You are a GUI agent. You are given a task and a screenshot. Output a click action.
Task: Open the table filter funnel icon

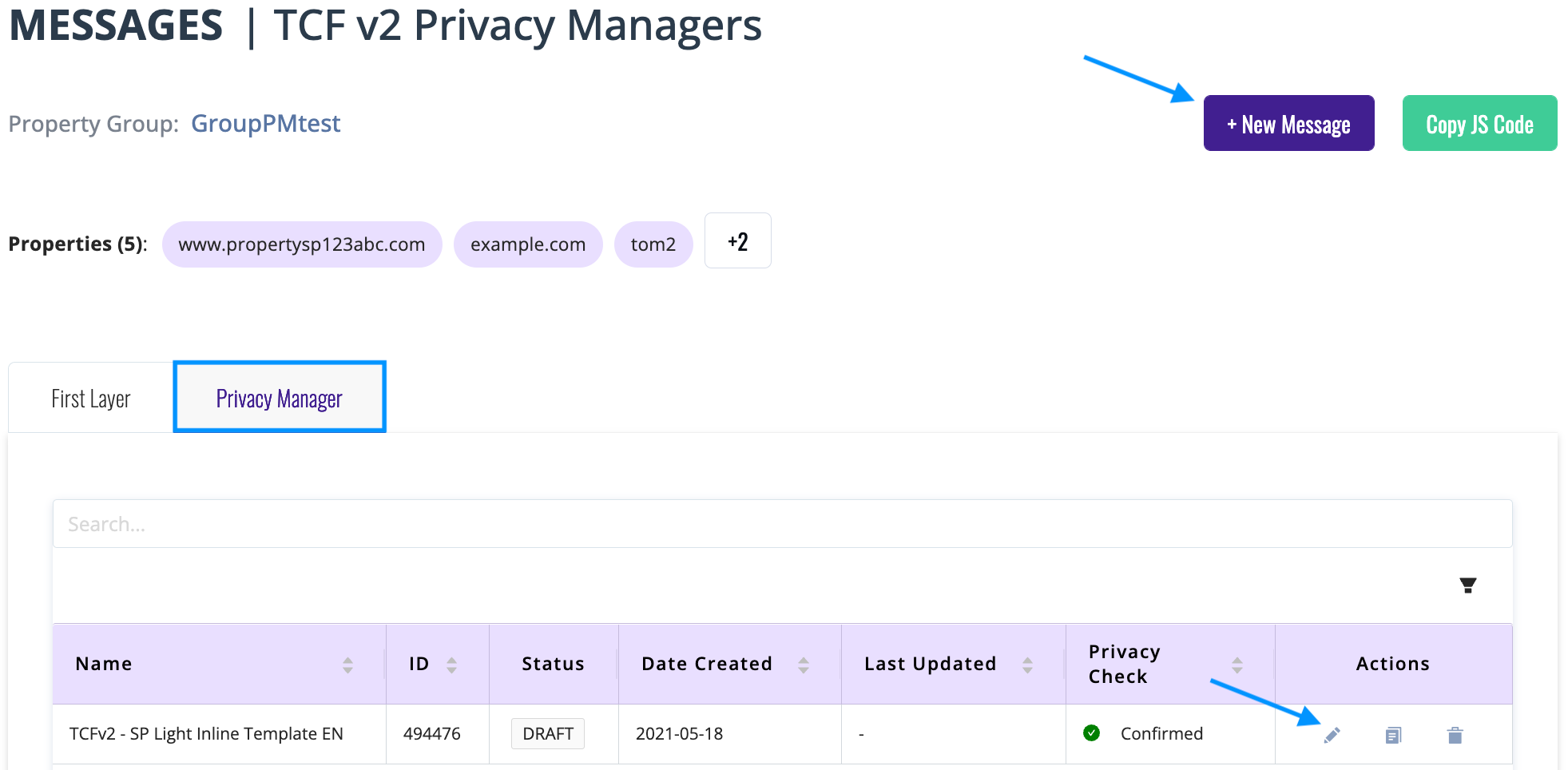pos(1467,585)
